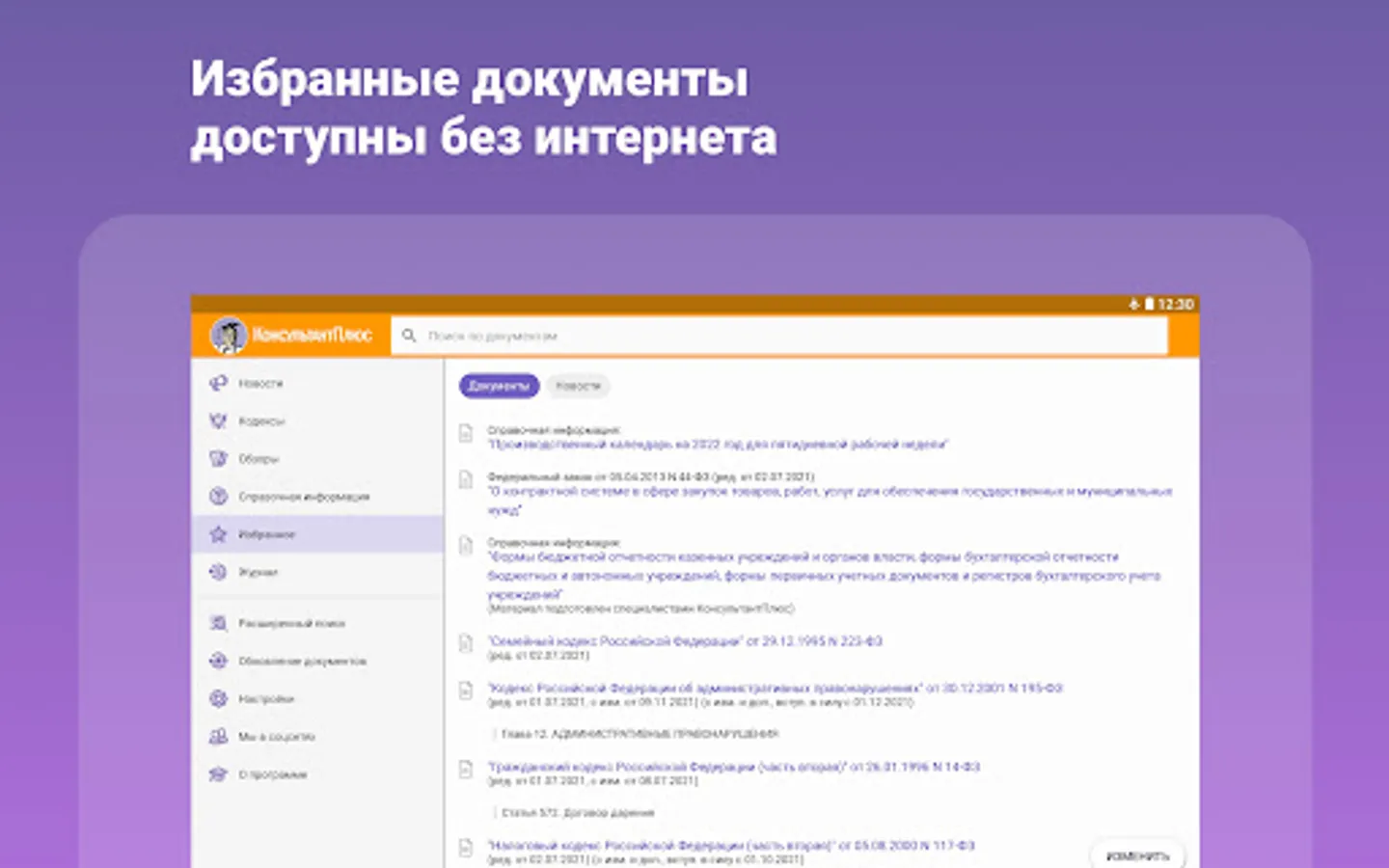Viewport: 1389px width, 868px height.
Task: Click the search magnifier icon
Action: click(409, 336)
